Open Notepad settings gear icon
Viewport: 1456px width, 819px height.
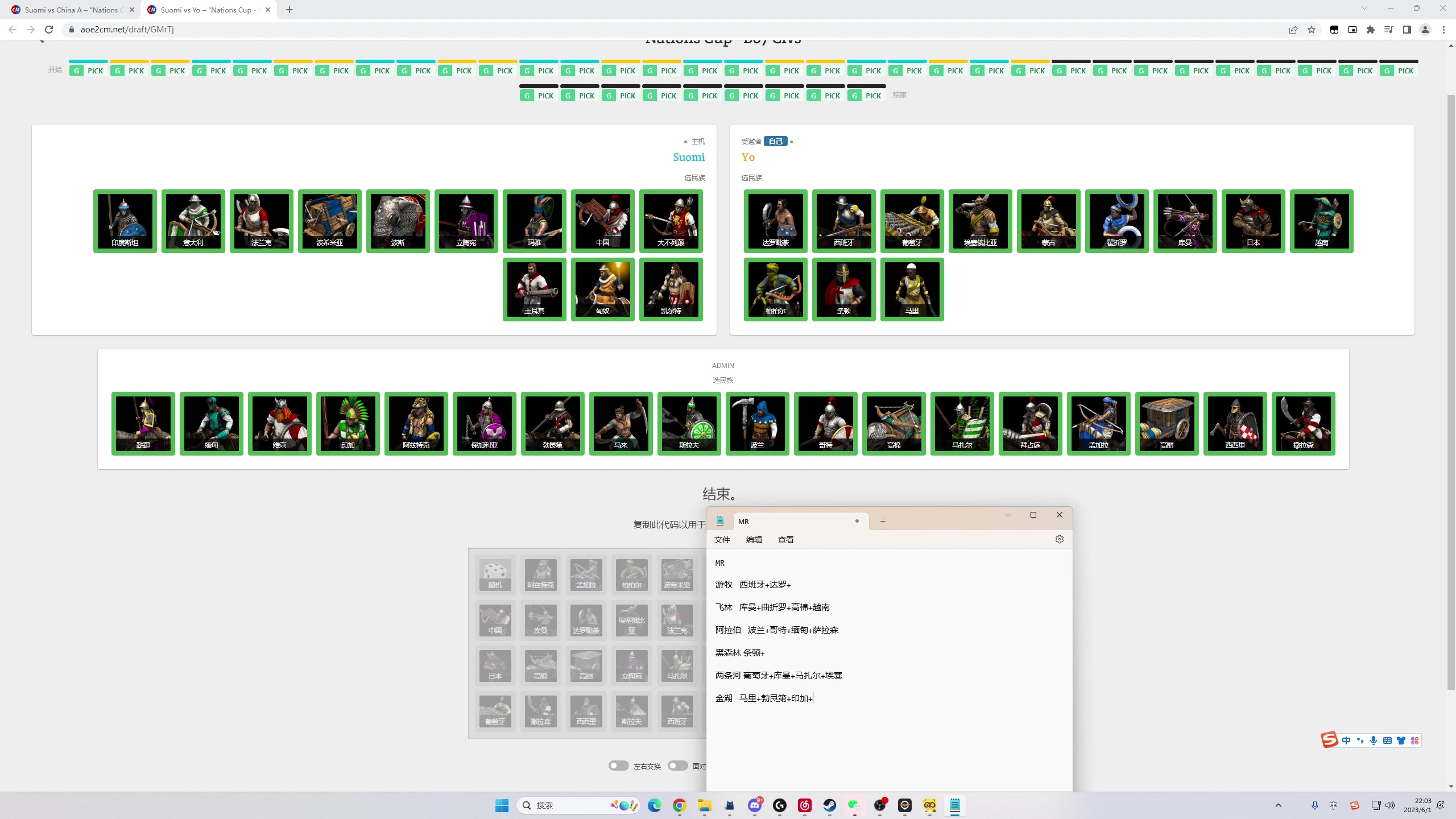click(1059, 539)
